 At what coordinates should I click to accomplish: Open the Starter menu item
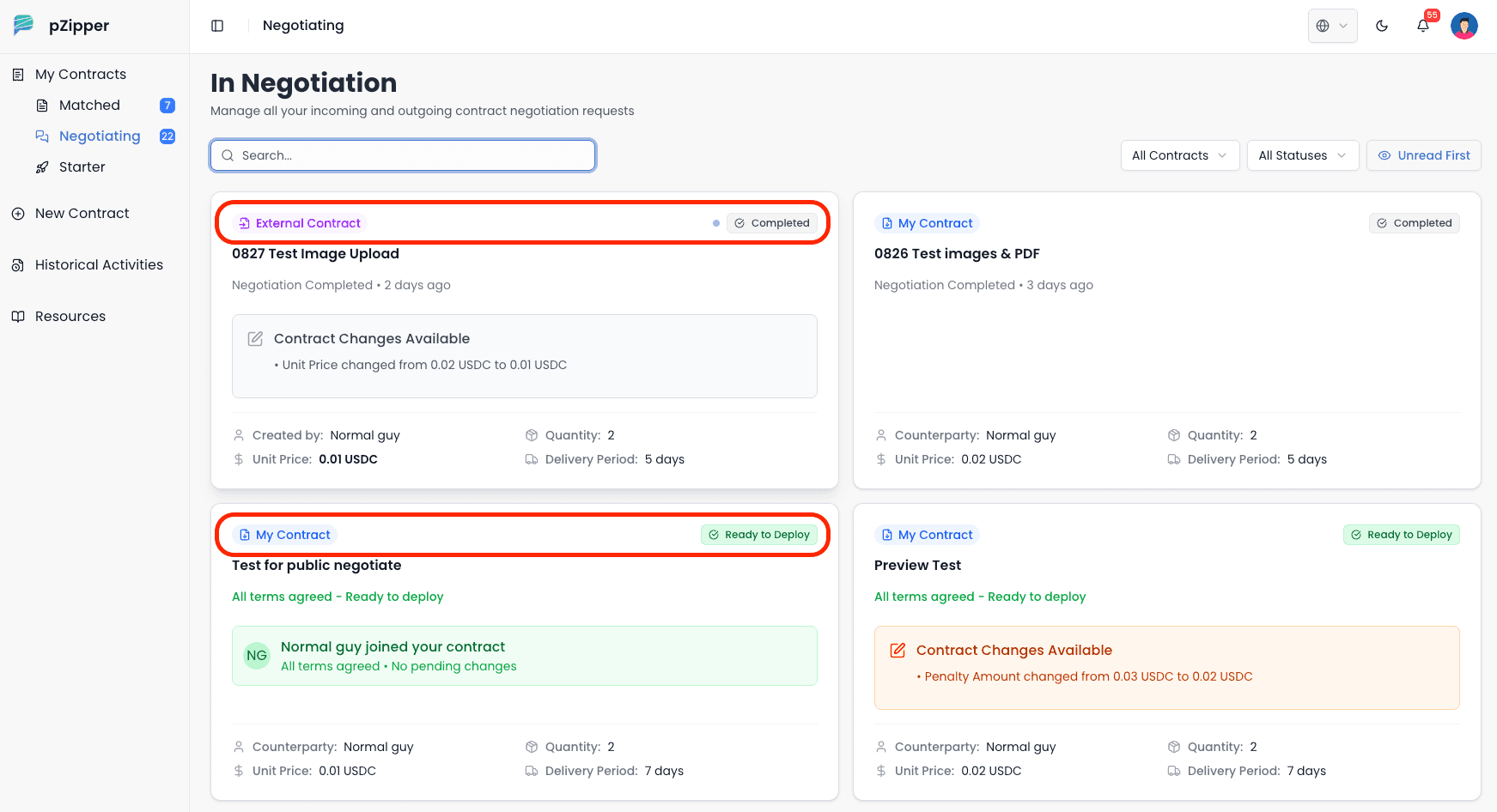[x=82, y=167]
